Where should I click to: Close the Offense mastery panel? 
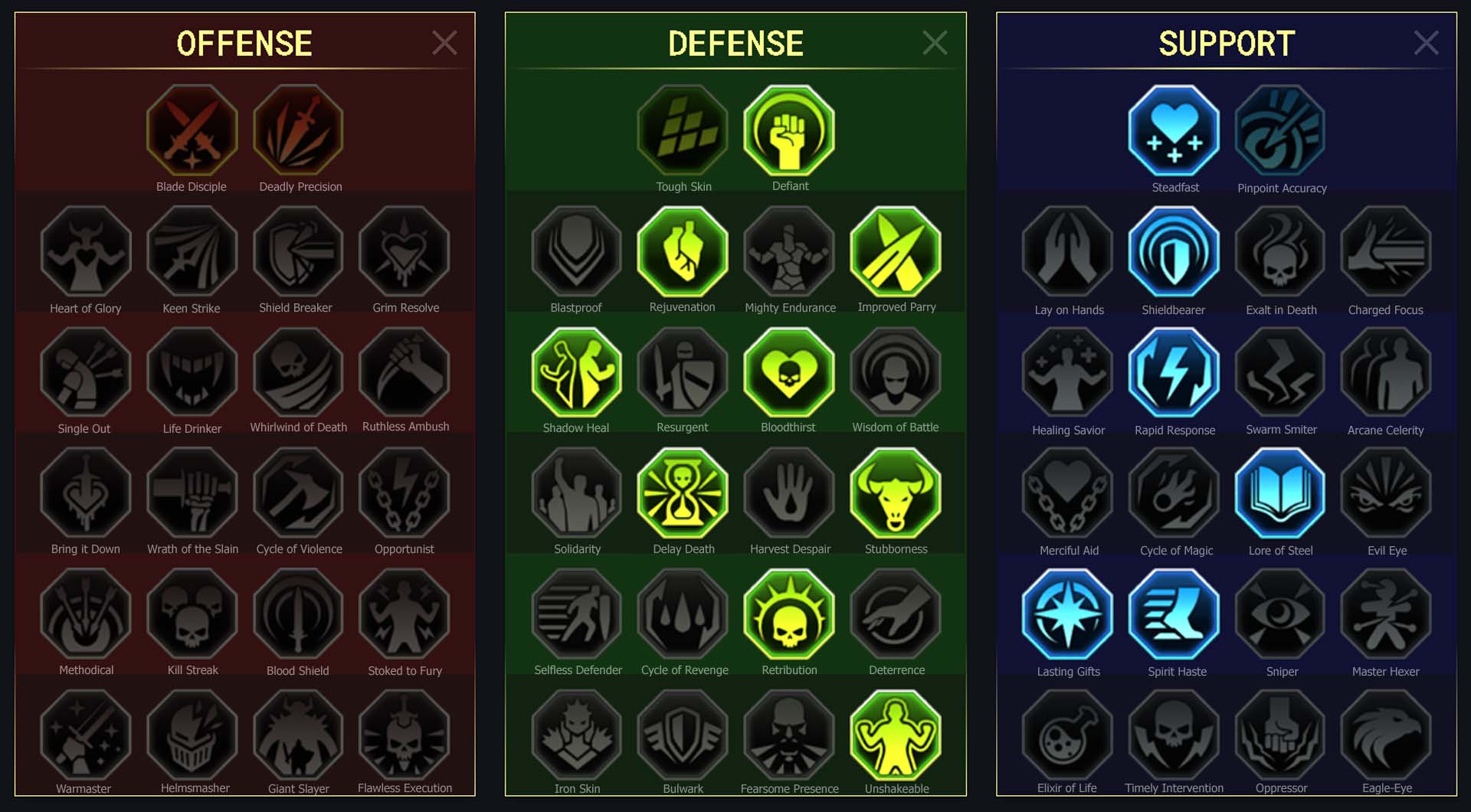(444, 43)
